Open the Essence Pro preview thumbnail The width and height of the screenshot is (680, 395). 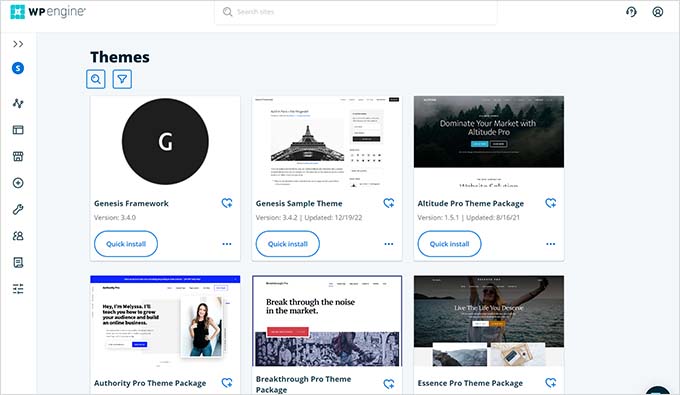pos(489,321)
